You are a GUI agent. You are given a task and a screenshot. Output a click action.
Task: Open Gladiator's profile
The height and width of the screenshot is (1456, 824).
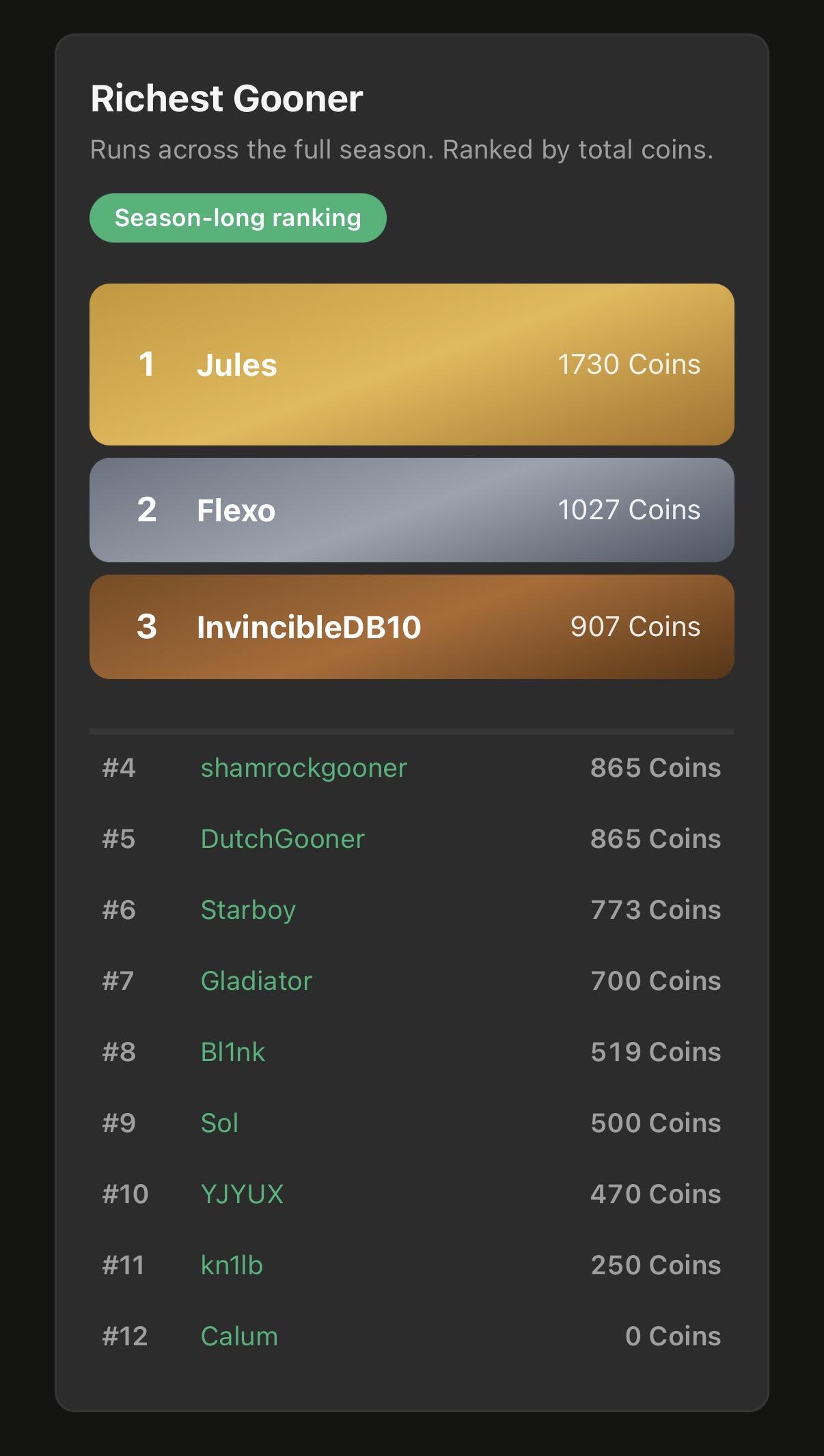click(x=256, y=981)
